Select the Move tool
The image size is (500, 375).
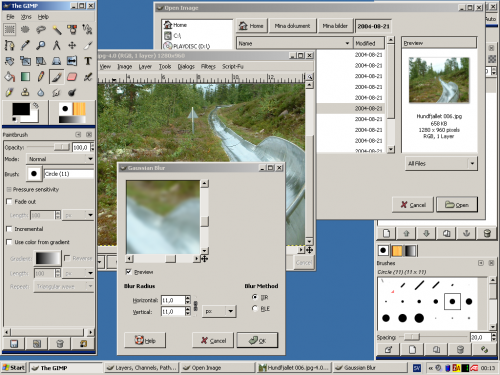tap(72, 45)
